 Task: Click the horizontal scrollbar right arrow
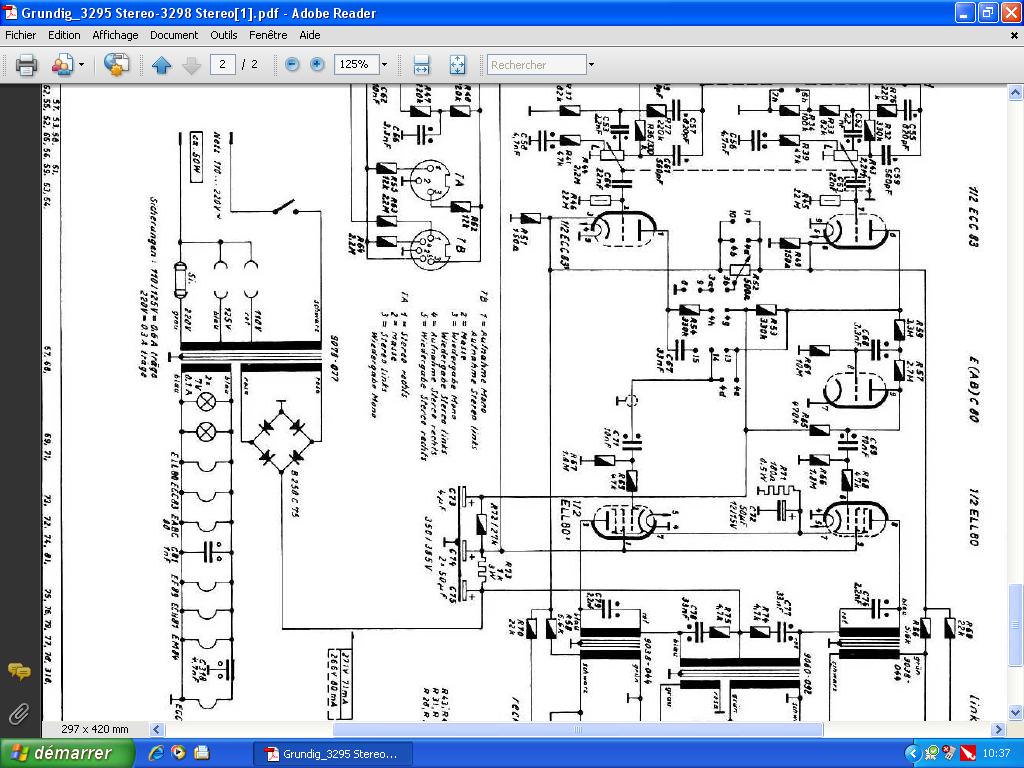(999, 729)
